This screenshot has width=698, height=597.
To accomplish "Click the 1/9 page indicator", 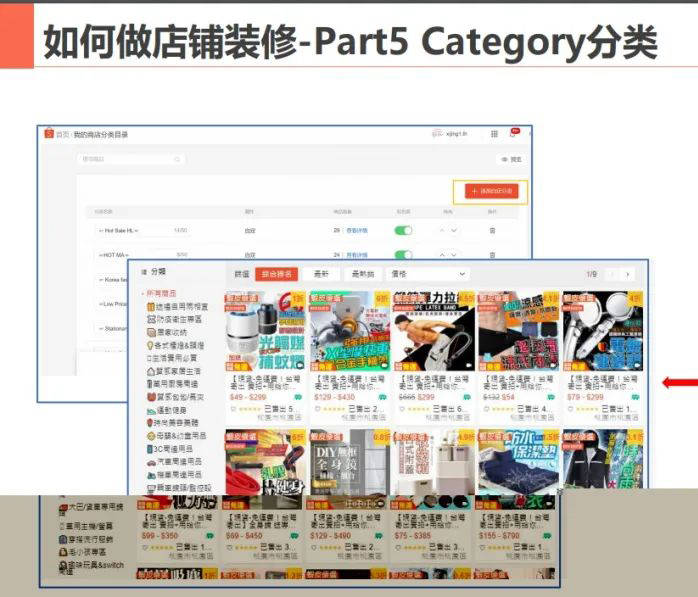I will tap(591, 274).
